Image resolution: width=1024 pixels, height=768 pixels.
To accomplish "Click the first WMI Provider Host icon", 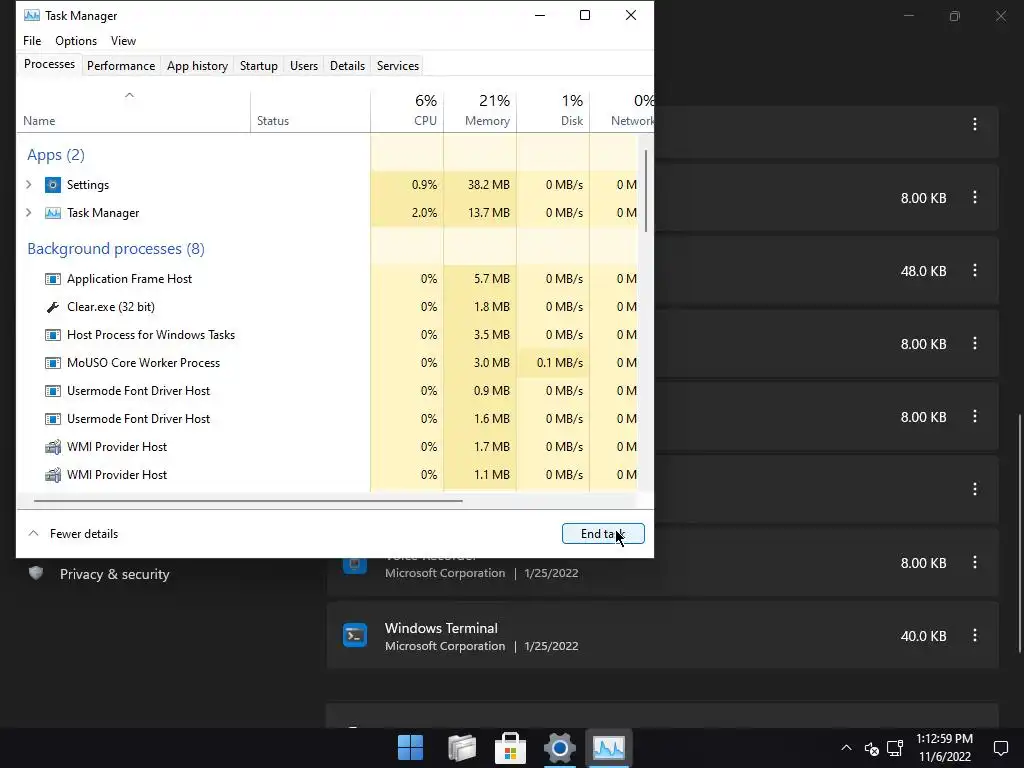I will click(53, 447).
